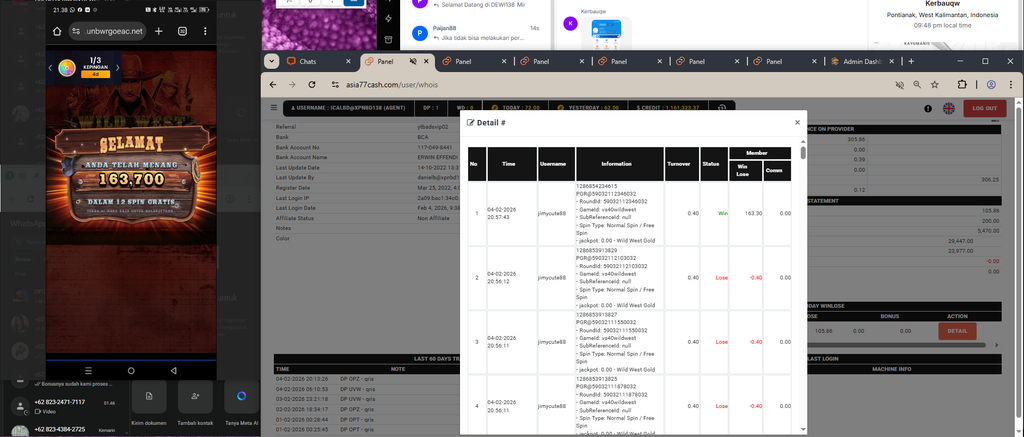Open a new Chrome tab with plus button

click(911, 61)
